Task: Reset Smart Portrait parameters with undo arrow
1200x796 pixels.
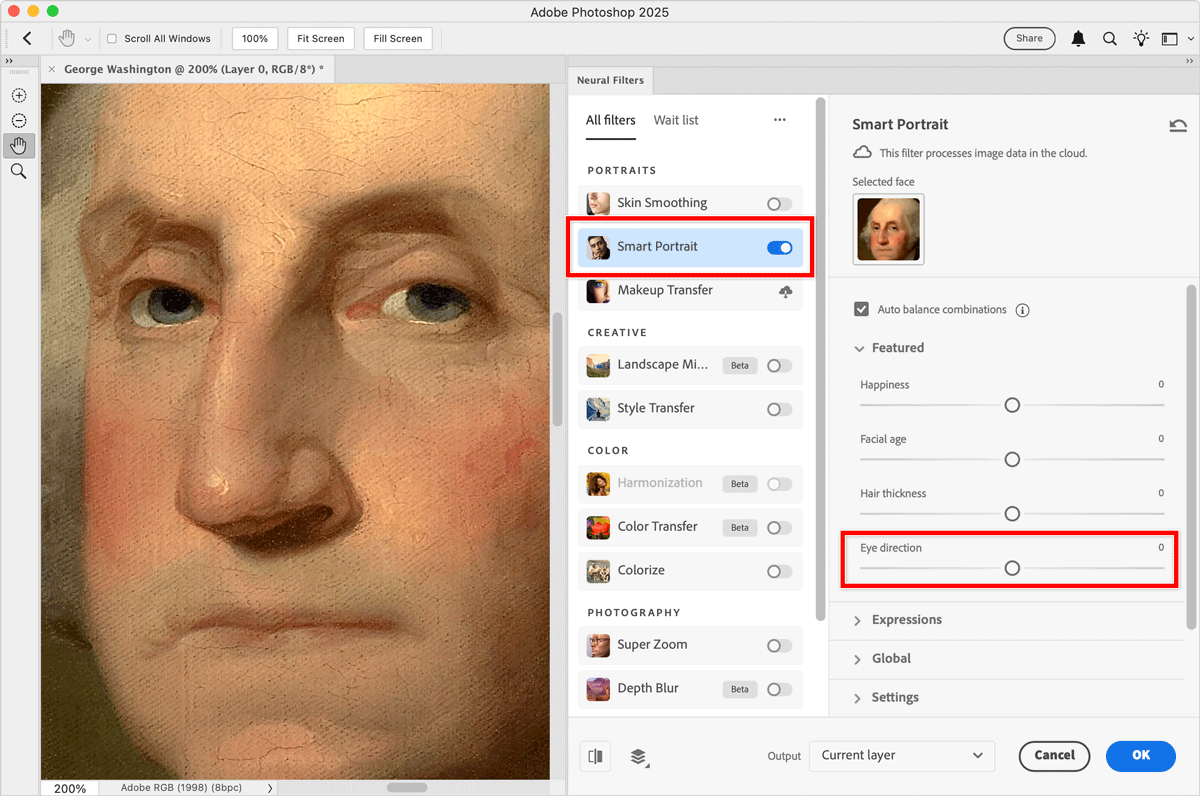Action: (x=1178, y=125)
